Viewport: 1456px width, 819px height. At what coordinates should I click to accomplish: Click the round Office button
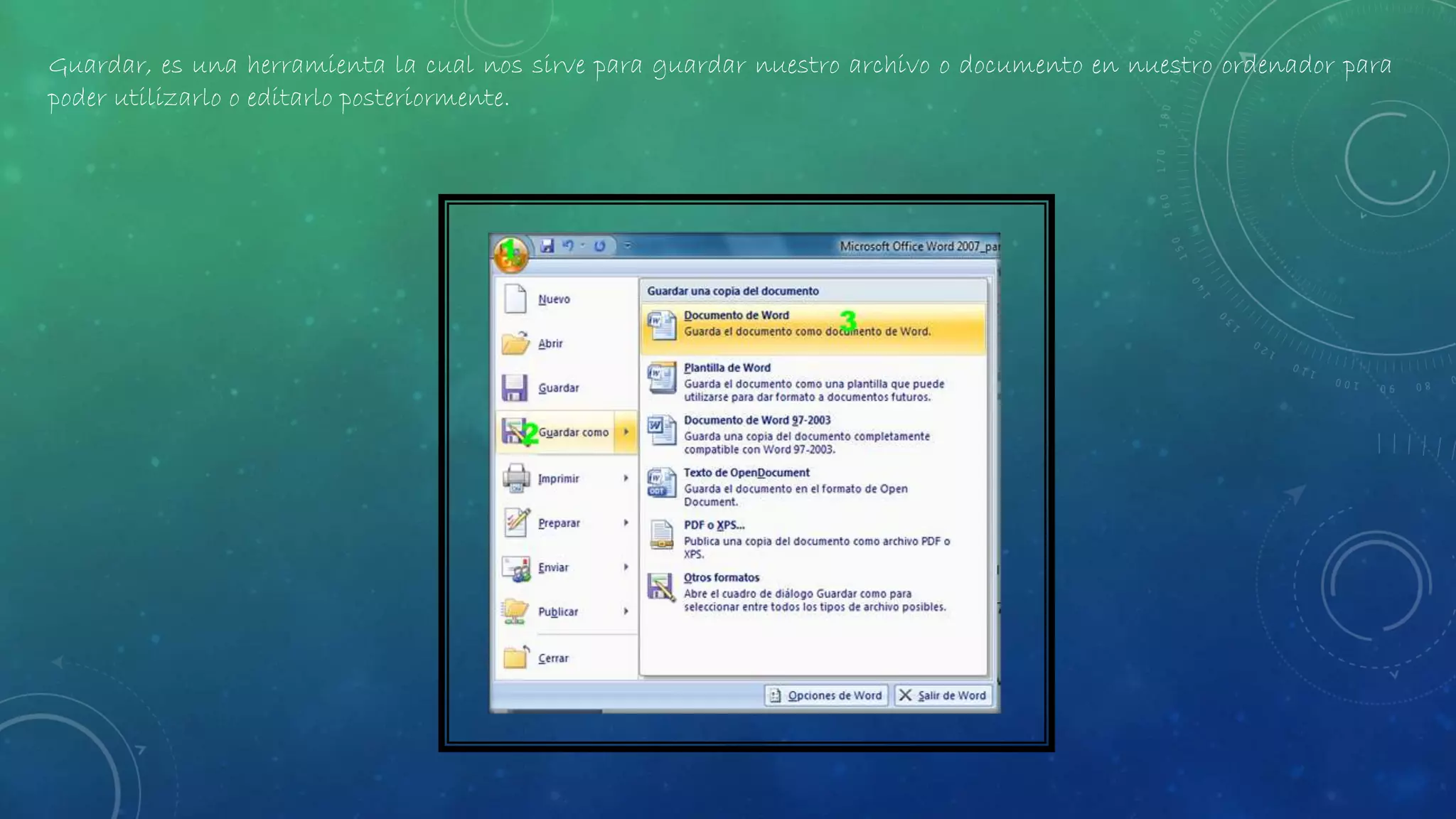pos(510,255)
